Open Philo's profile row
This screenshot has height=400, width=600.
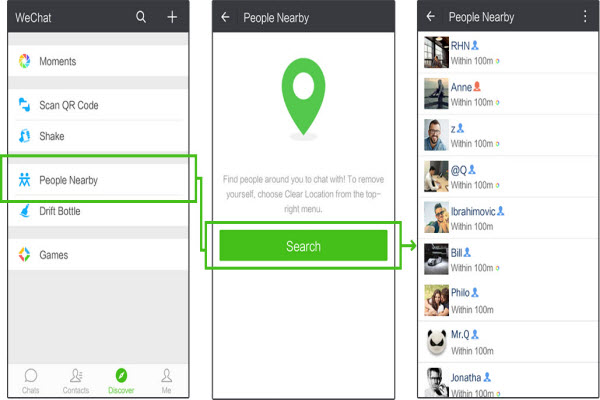point(508,300)
